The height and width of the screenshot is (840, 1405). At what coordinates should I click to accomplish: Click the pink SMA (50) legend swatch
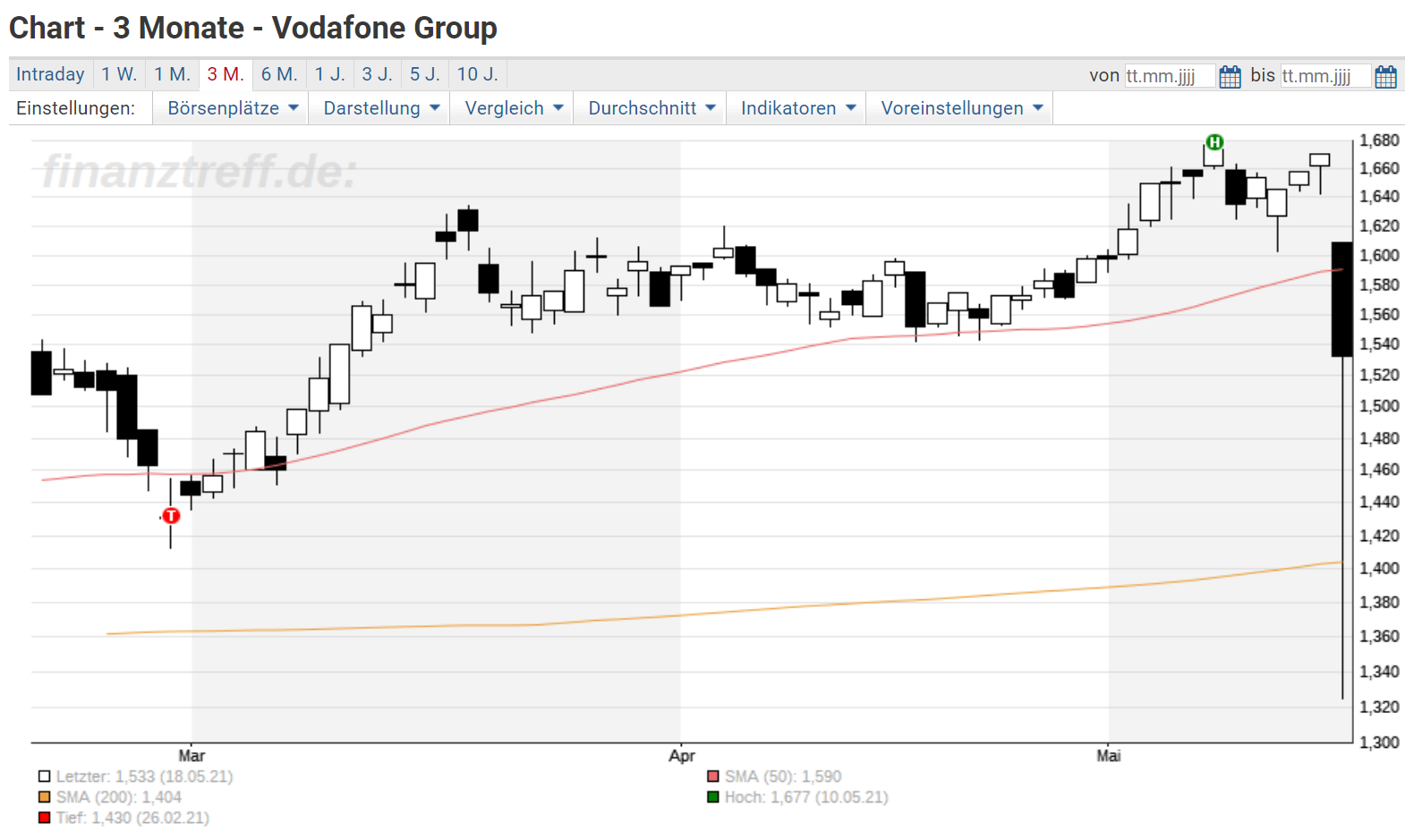pyautogui.click(x=713, y=776)
